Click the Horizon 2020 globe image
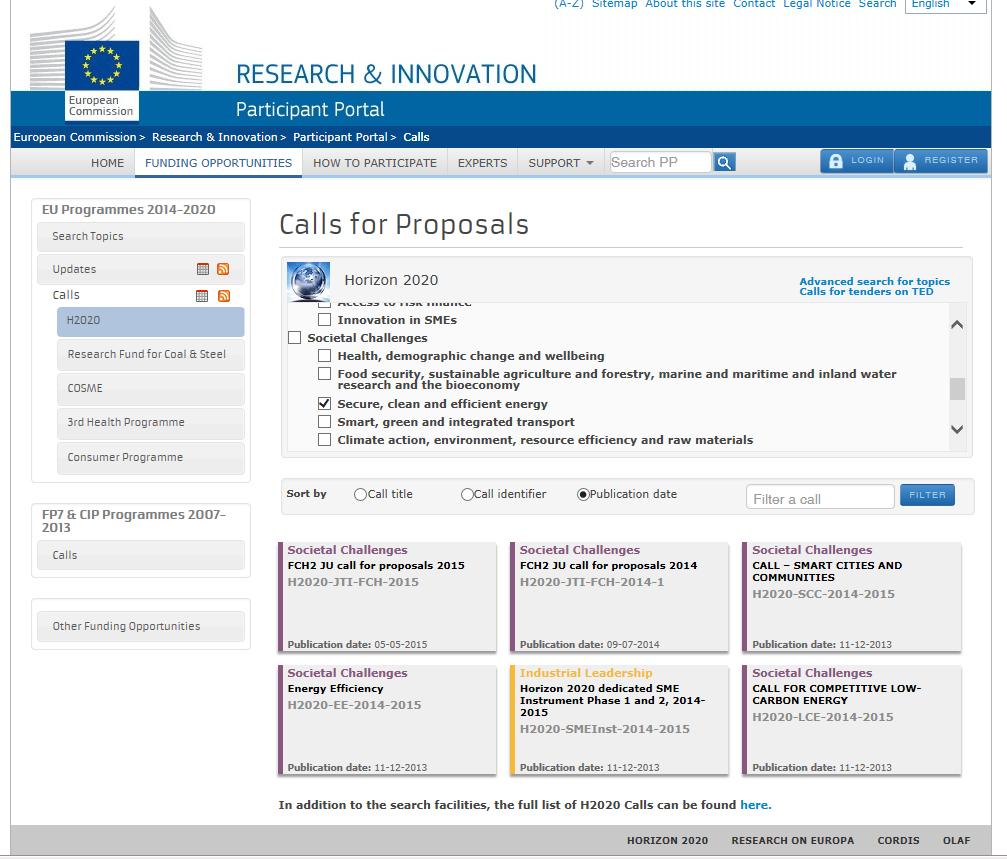Image resolution: width=1007 pixels, height=859 pixels. pos(308,281)
